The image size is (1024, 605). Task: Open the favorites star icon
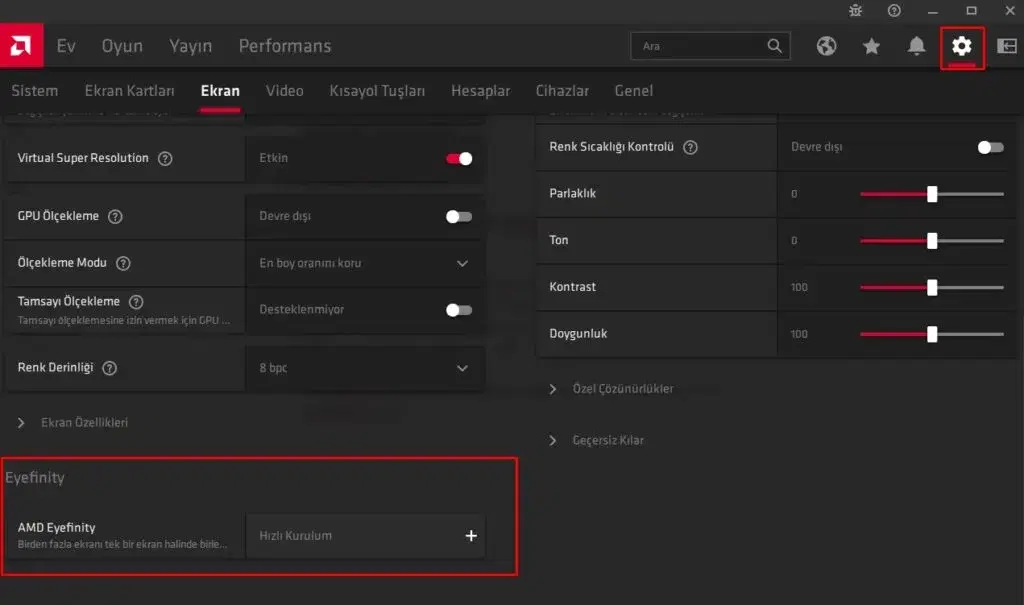click(871, 46)
